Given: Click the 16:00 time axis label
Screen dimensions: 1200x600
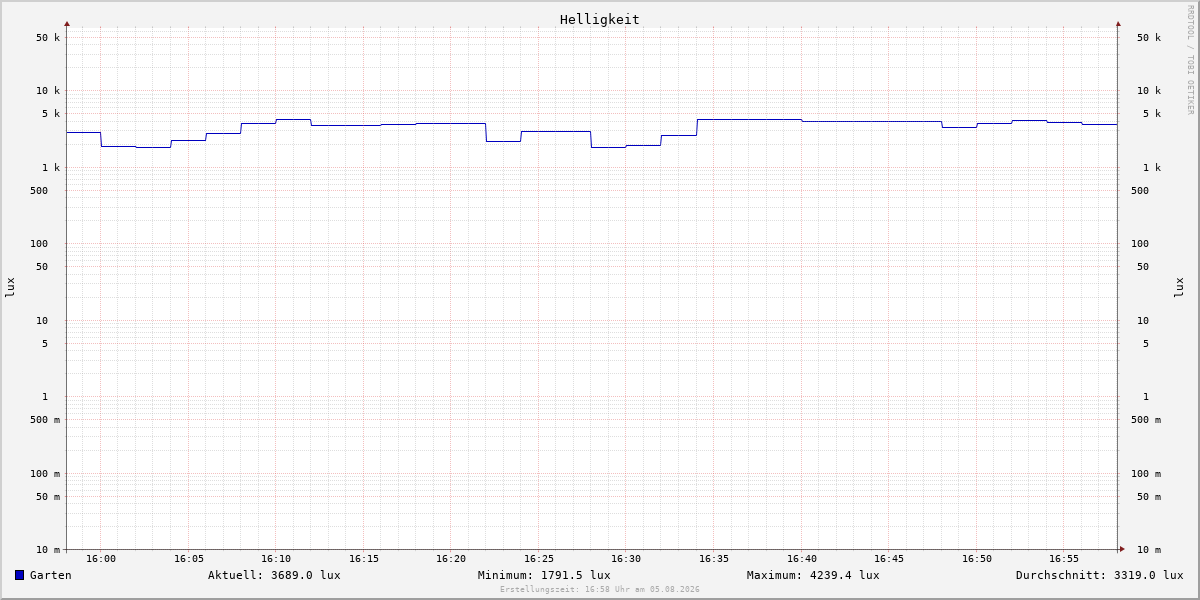Looking at the screenshot, I should point(101,559).
